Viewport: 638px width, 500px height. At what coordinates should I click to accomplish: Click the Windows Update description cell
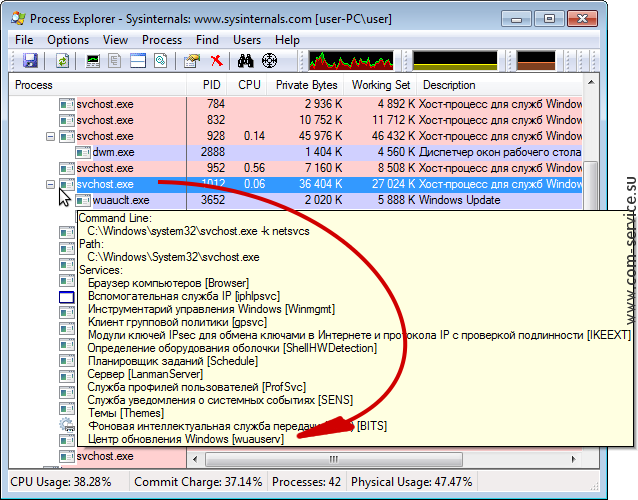click(459, 200)
